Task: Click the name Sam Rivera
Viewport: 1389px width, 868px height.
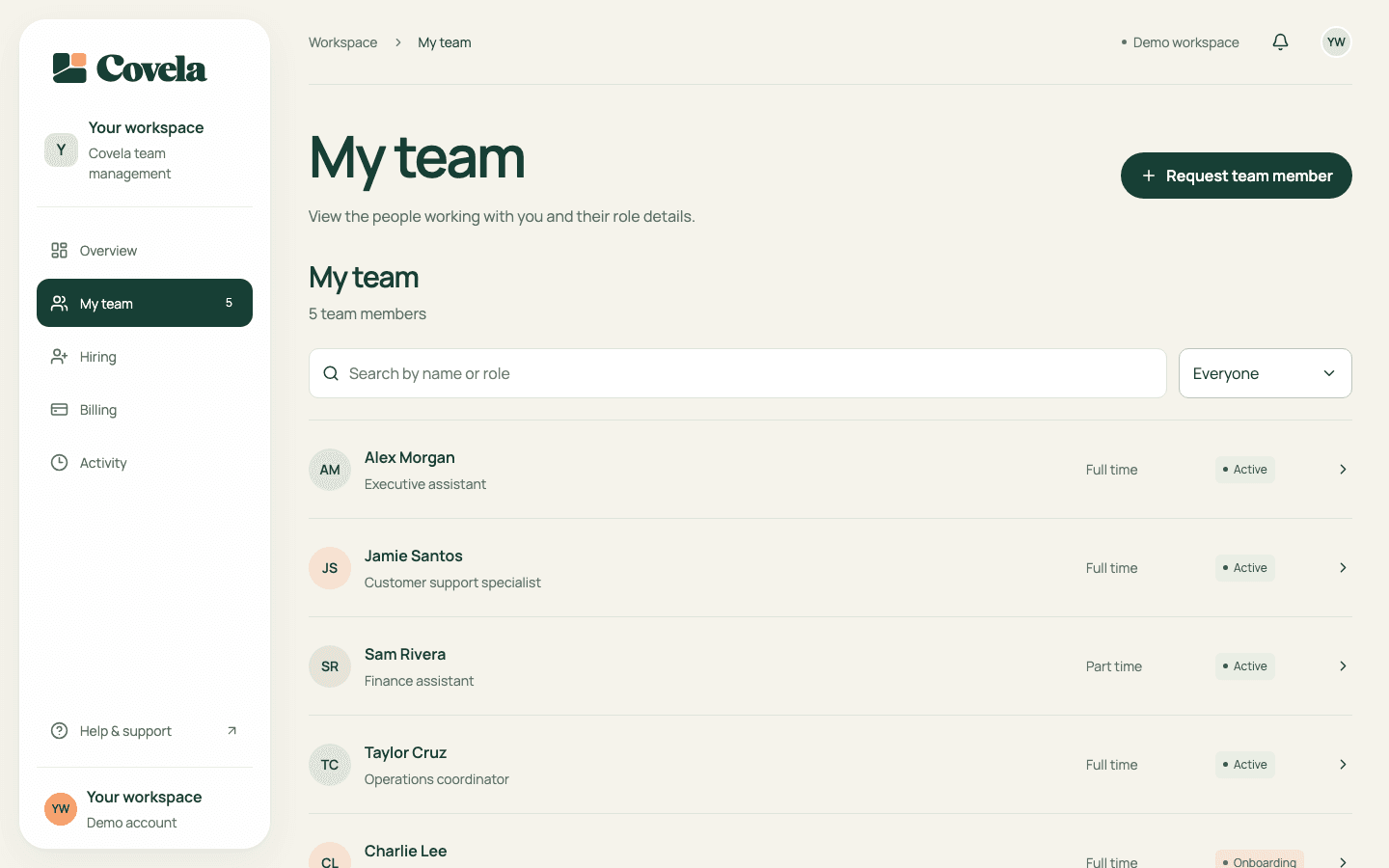Action: click(405, 654)
